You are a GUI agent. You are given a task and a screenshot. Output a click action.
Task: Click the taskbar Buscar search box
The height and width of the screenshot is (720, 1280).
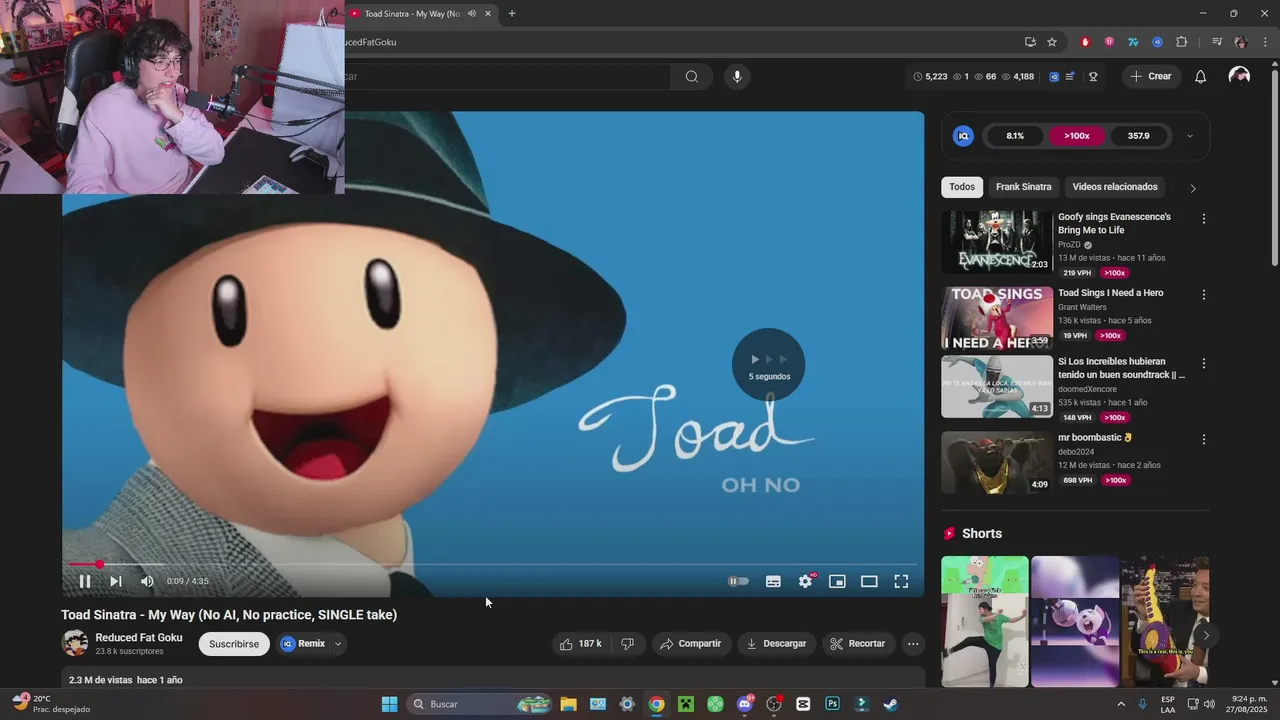tap(481, 704)
